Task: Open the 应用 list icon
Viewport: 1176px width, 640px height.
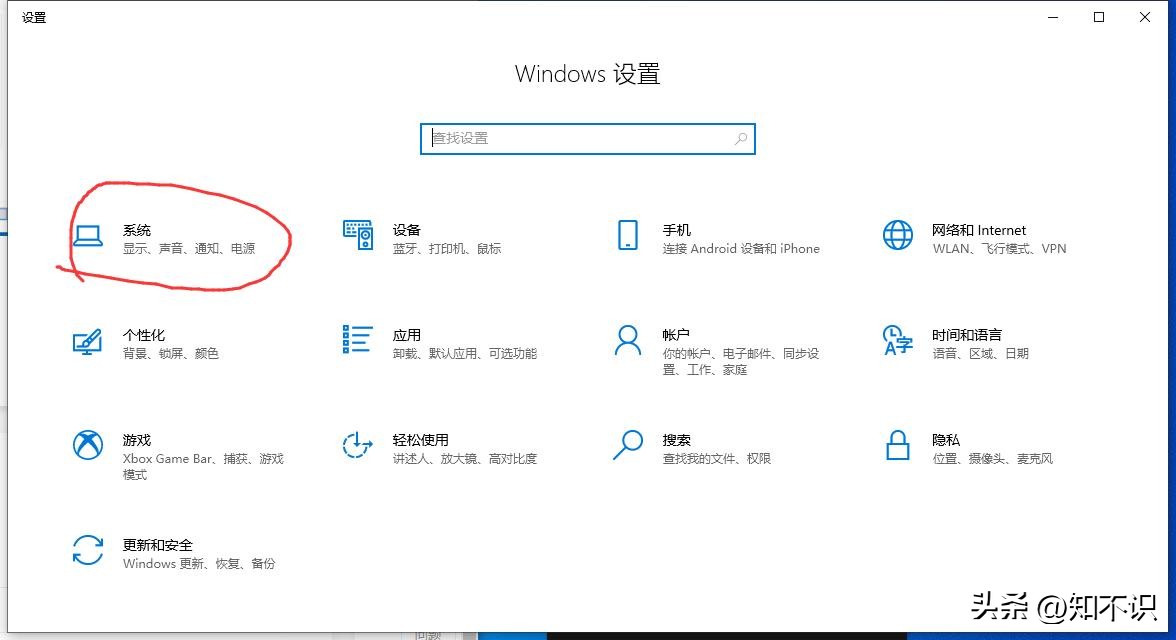Action: pos(358,340)
